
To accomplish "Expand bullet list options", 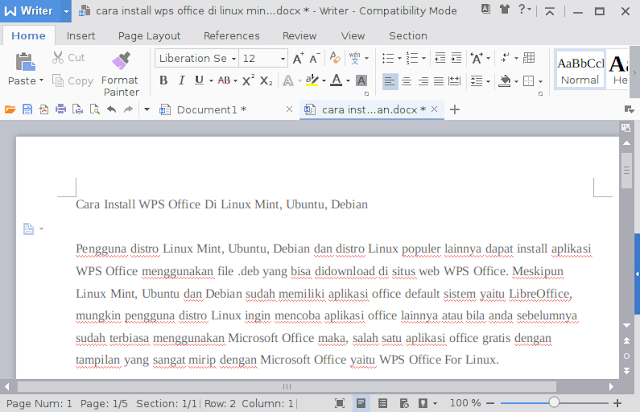I will 400,58.
